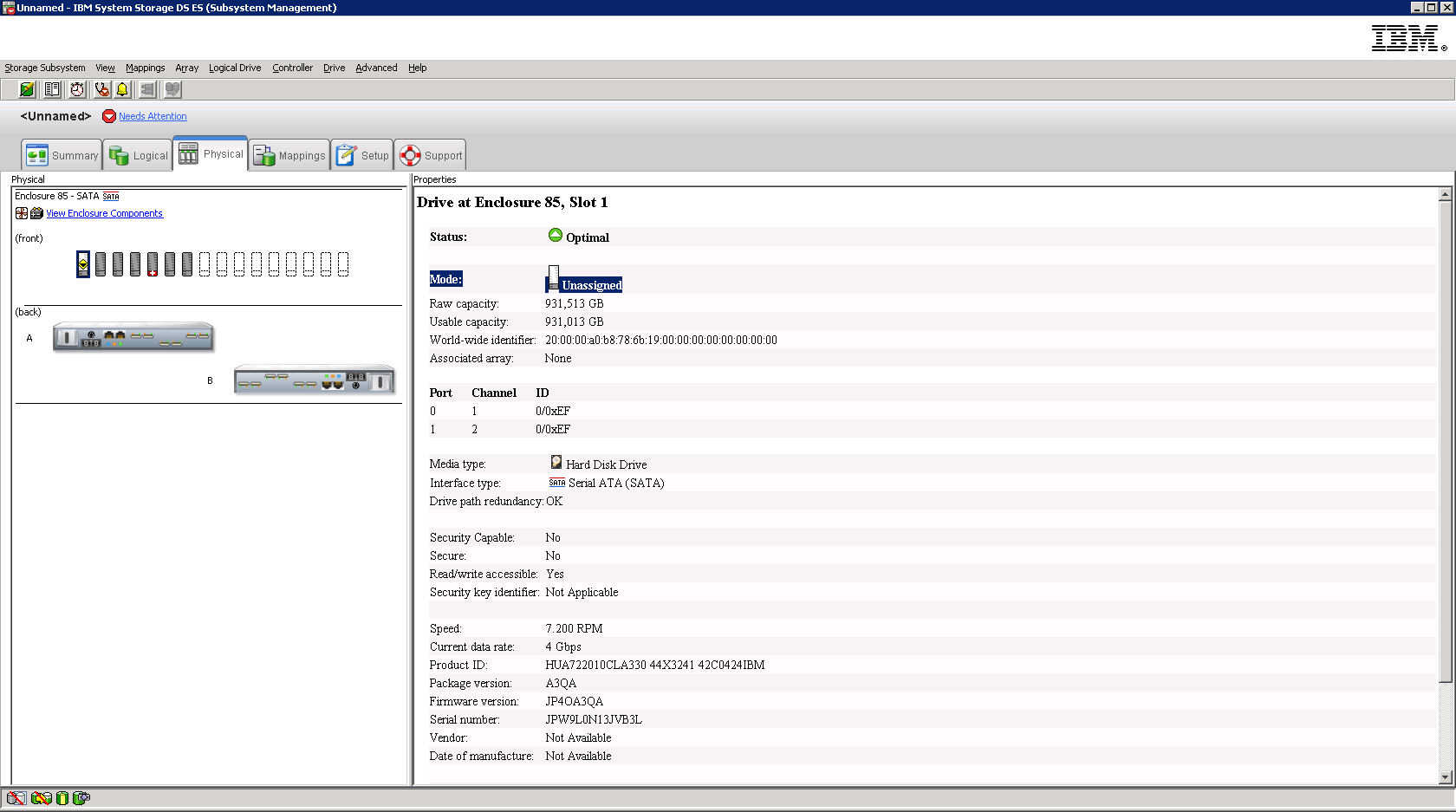Click the red Needs Attention status icon
1456x812 pixels.
tap(109, 116)
